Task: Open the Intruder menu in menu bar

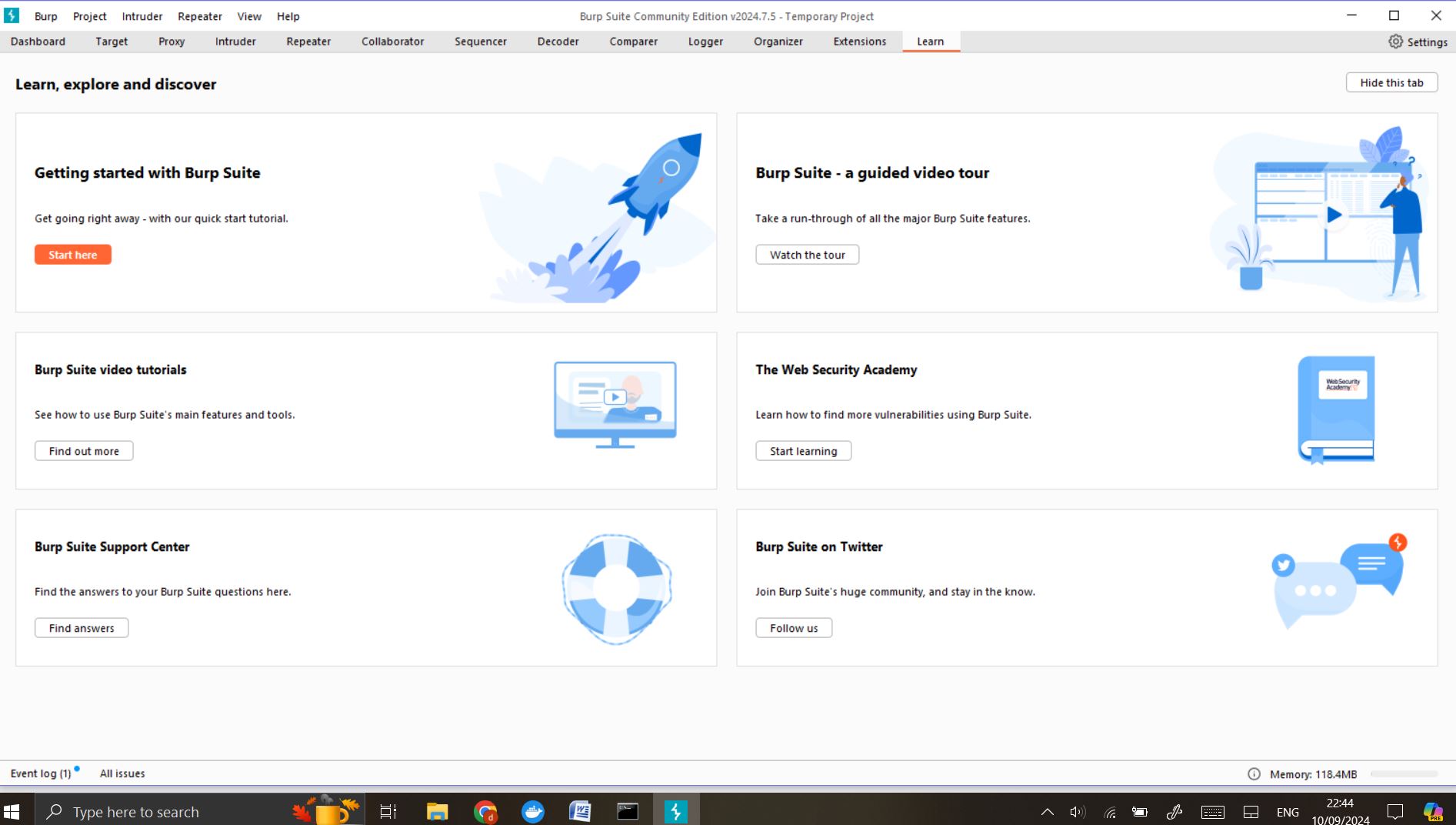Action: [x=142, y=16]
